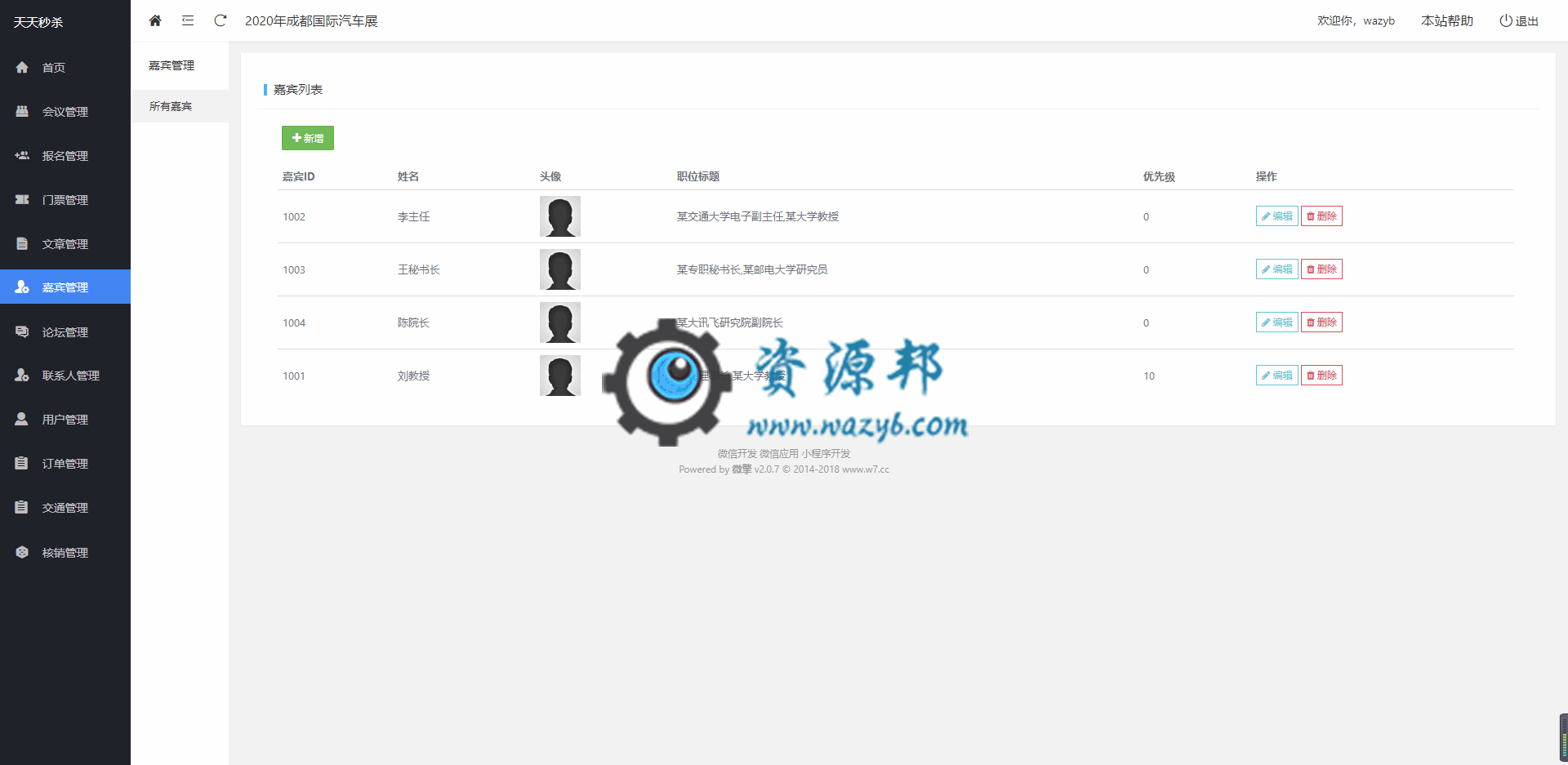
Task: Click guest ID 1003 cell
Action: pyautogui.click(x=294, y=270)
